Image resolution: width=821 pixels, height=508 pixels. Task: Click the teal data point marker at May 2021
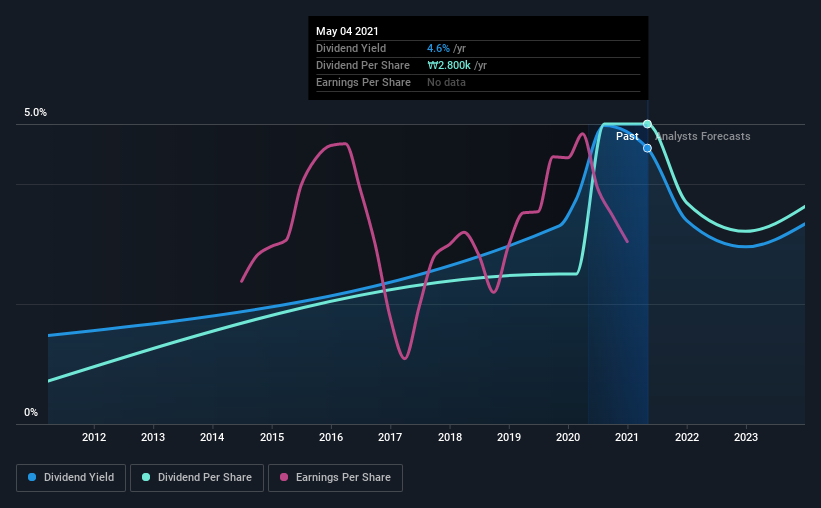tap(648, 124)
